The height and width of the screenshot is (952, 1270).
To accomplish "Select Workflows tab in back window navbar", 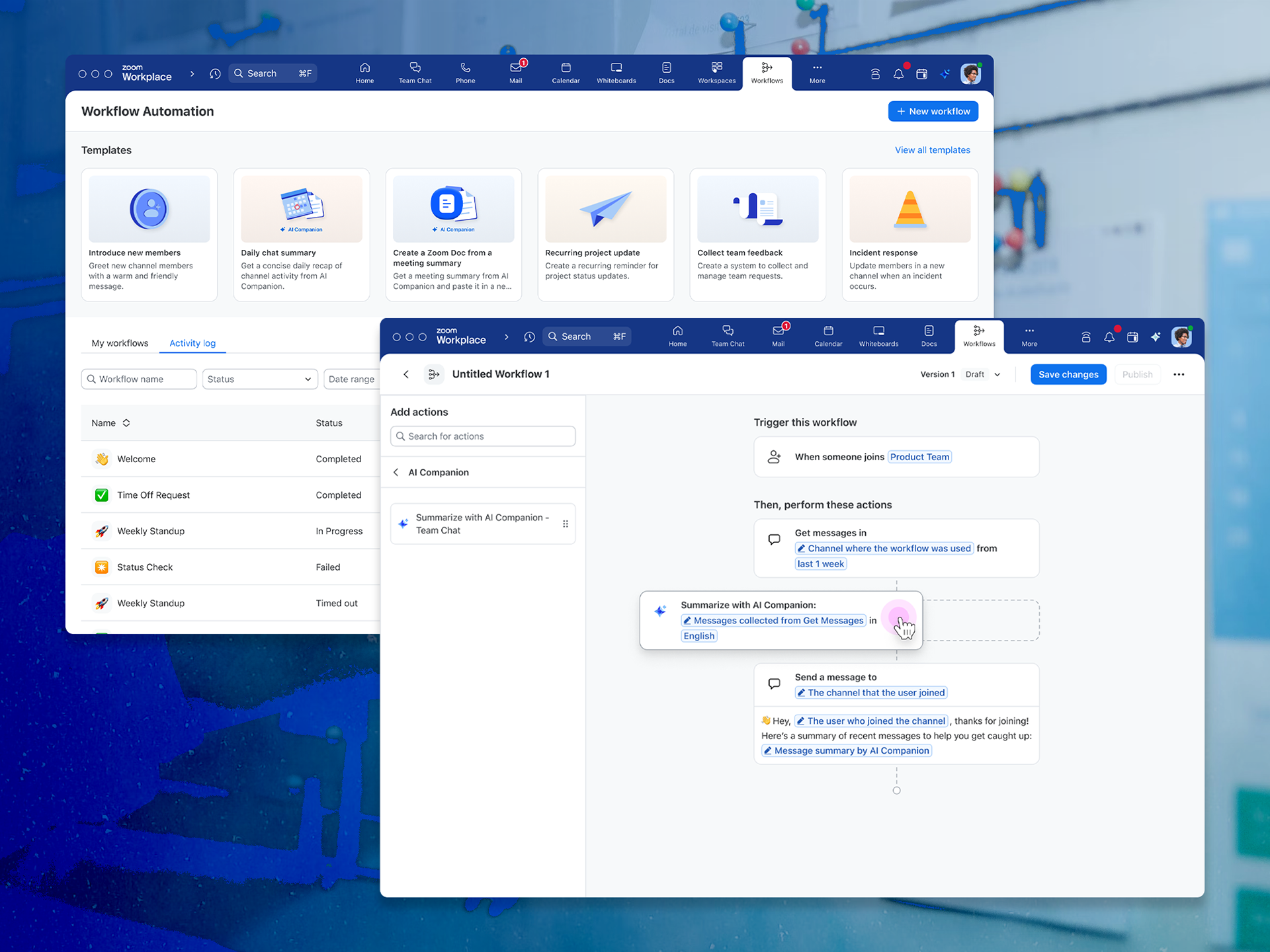I will pos(767,73).
